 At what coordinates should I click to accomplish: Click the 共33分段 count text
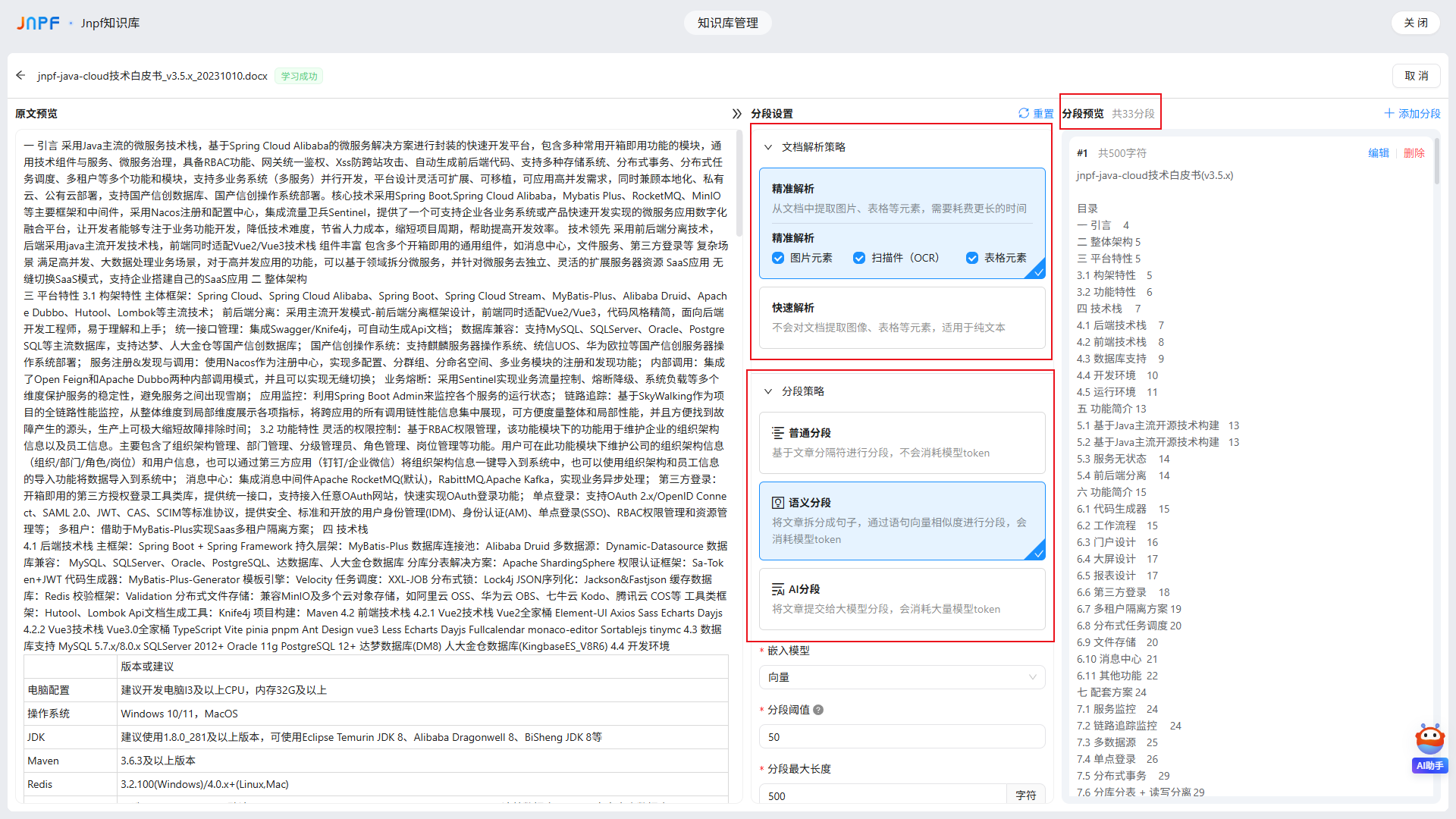(x=1133, y=114)
